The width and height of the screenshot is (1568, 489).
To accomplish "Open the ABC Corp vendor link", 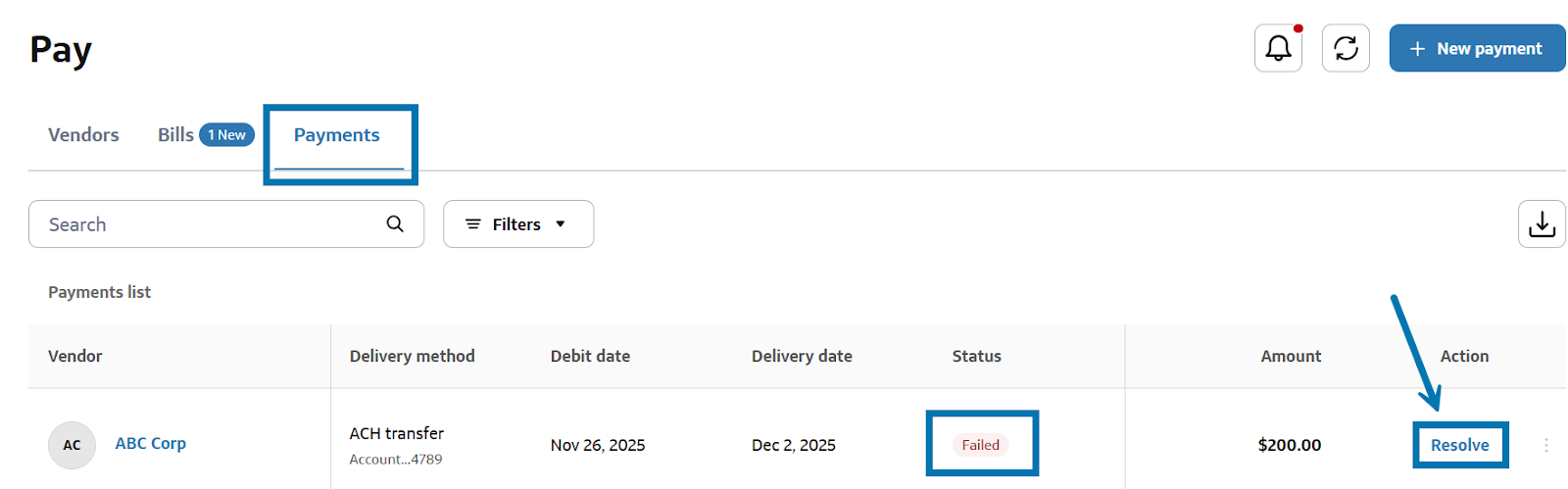I will (x=151, y=443).
